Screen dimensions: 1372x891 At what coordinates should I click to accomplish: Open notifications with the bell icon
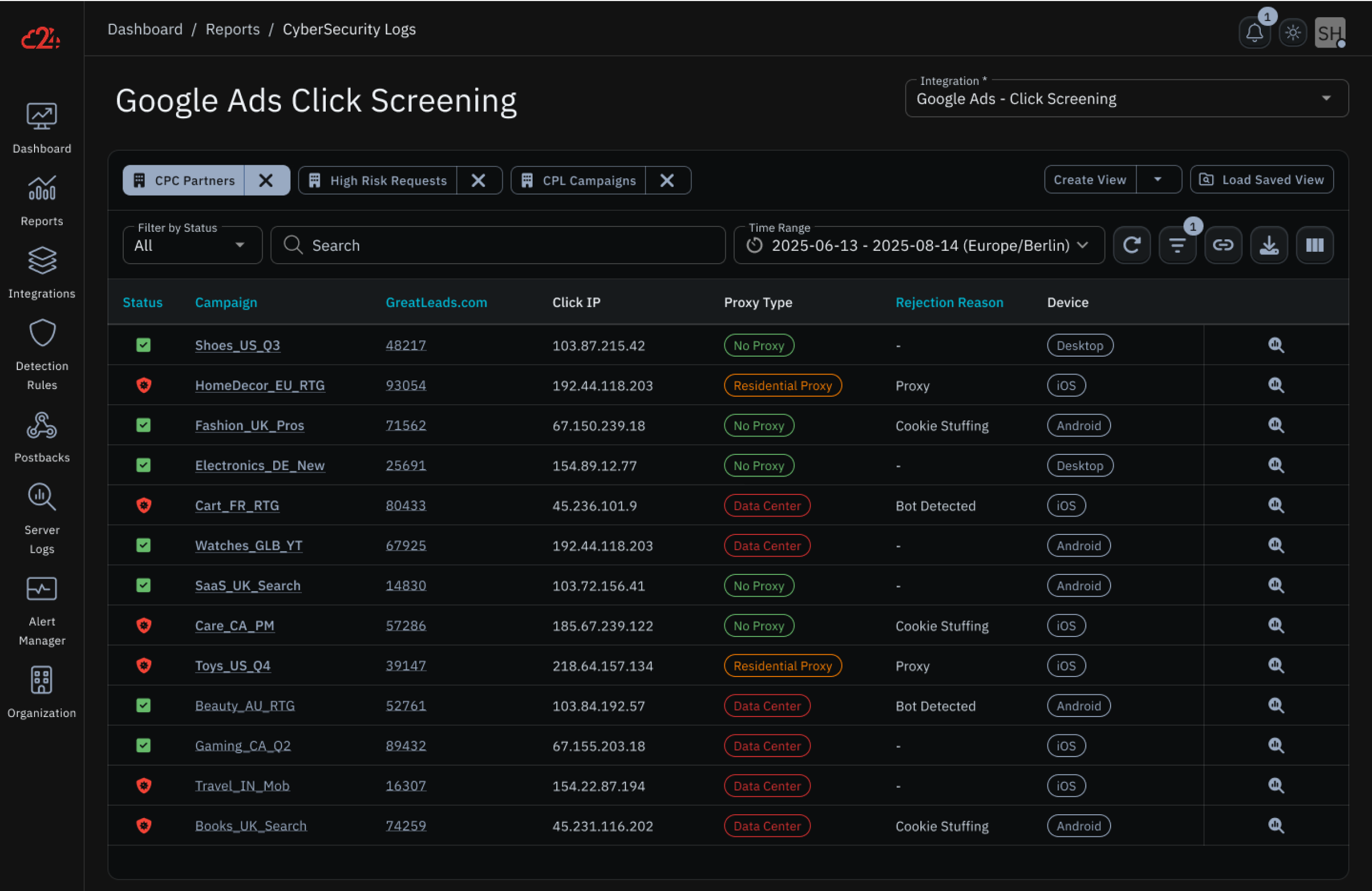tap(1254, 32)
